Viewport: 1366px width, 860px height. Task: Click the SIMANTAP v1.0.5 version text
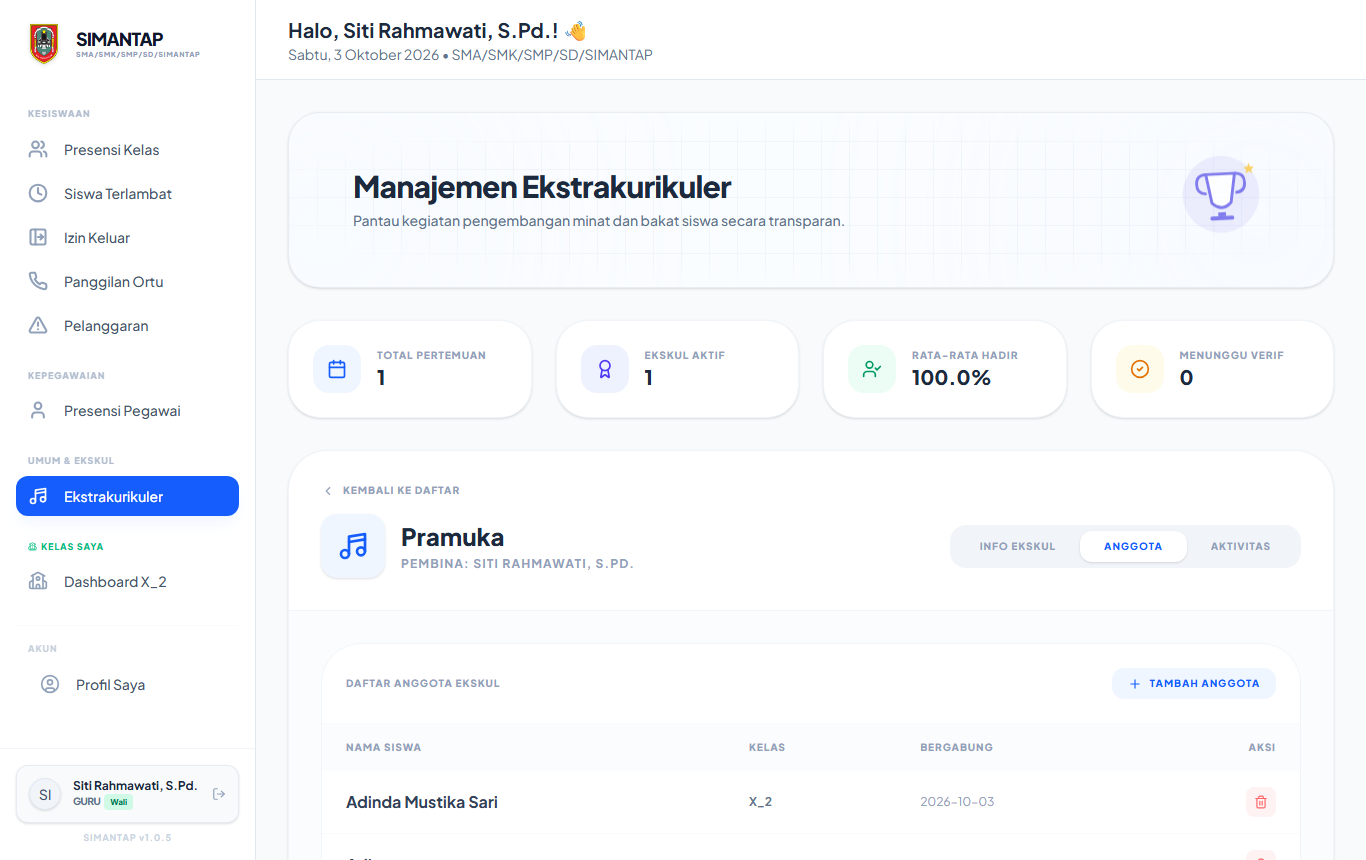click(127, 837)
